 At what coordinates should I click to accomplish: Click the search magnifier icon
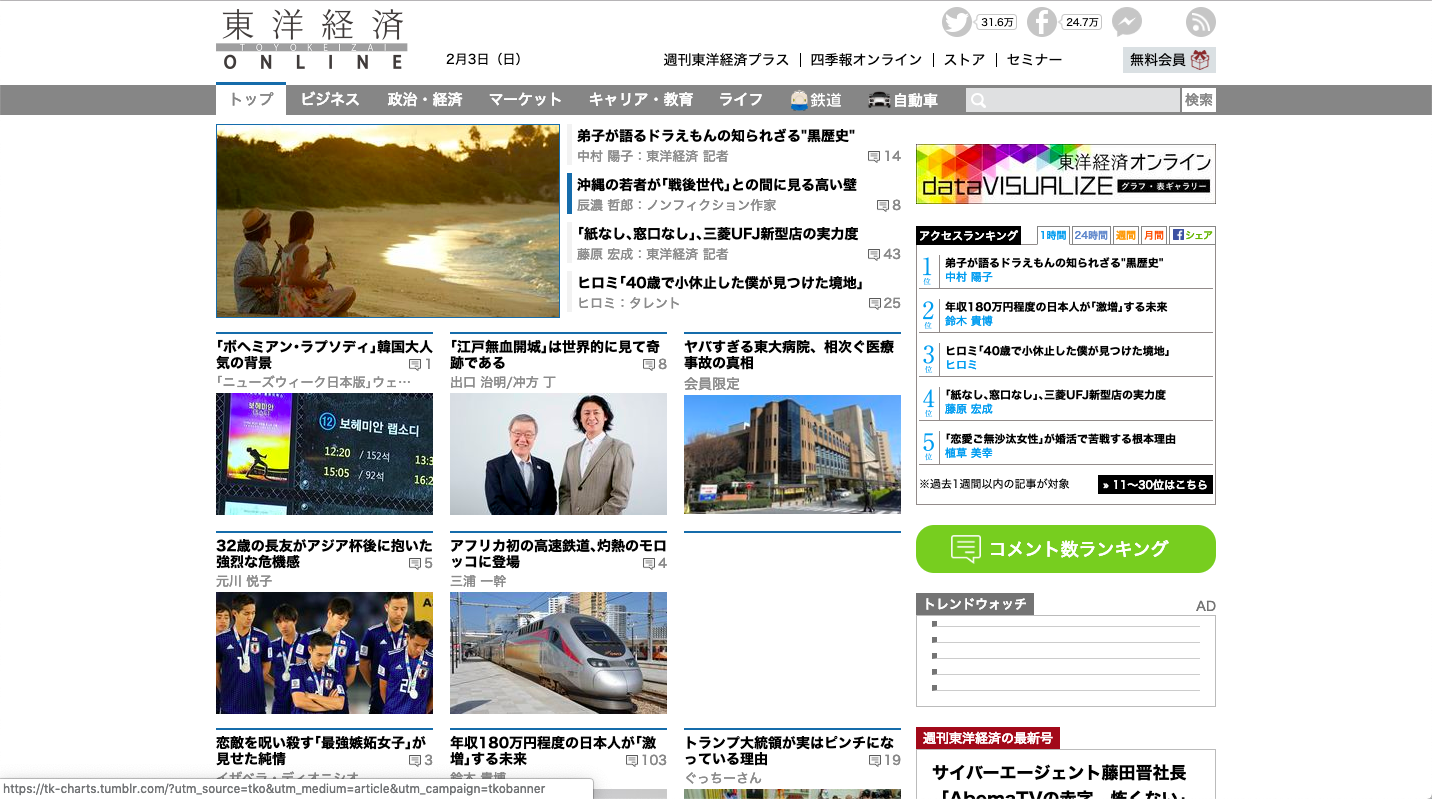pos(979,100)
